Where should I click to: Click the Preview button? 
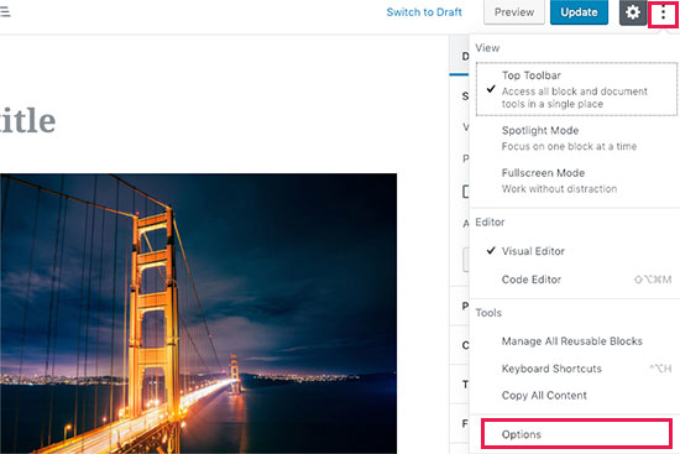pos(514,13)
